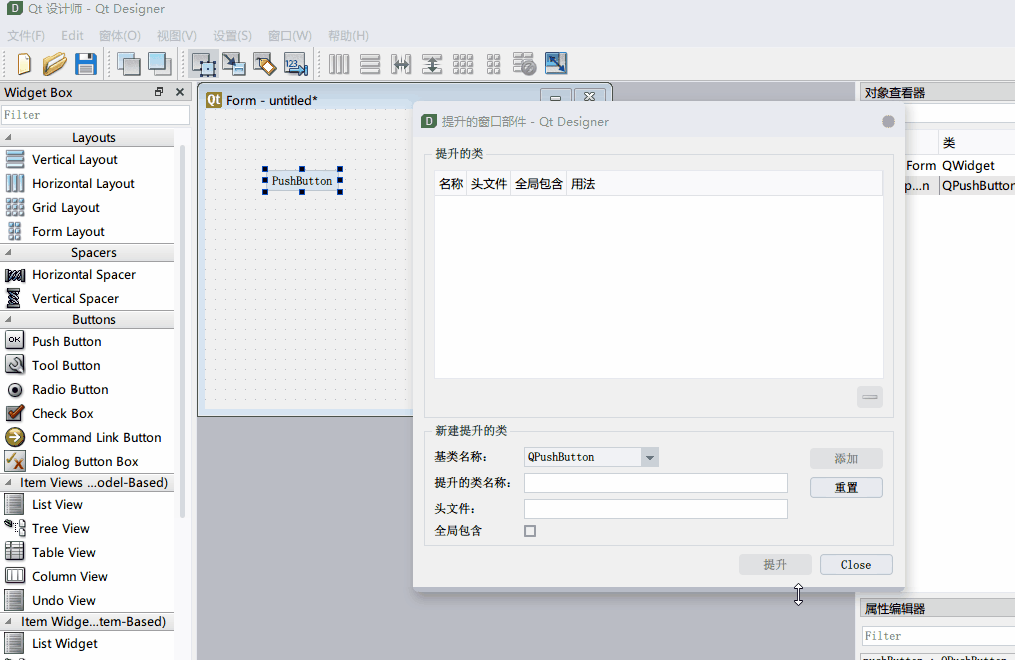Click the 名称 column header

pos(451,184)
